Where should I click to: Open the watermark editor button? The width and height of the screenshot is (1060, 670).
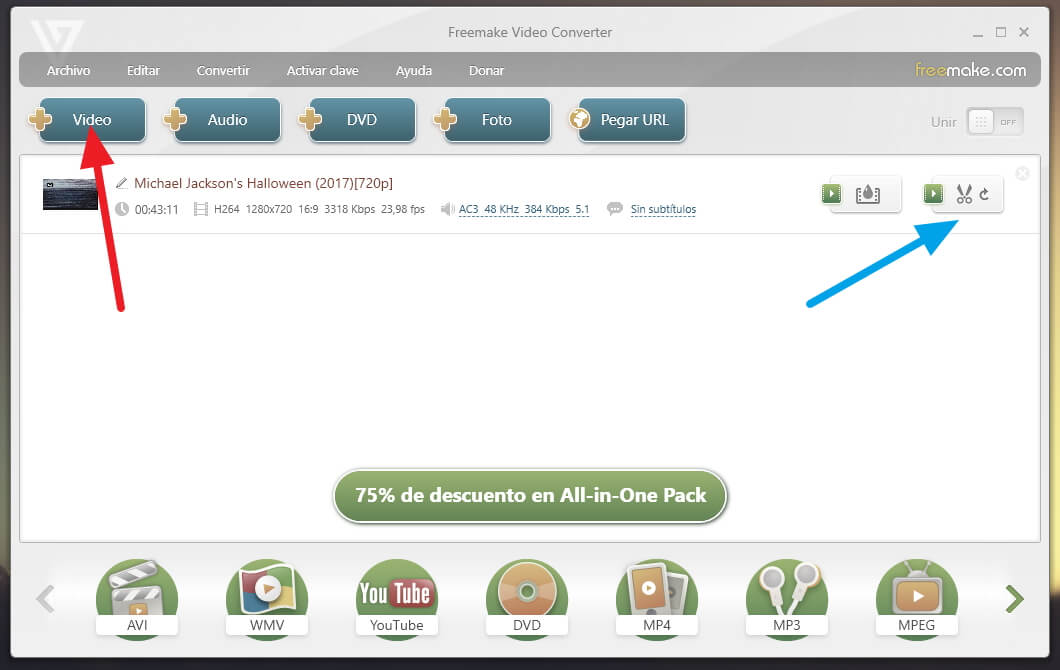[x=866, y=194]
